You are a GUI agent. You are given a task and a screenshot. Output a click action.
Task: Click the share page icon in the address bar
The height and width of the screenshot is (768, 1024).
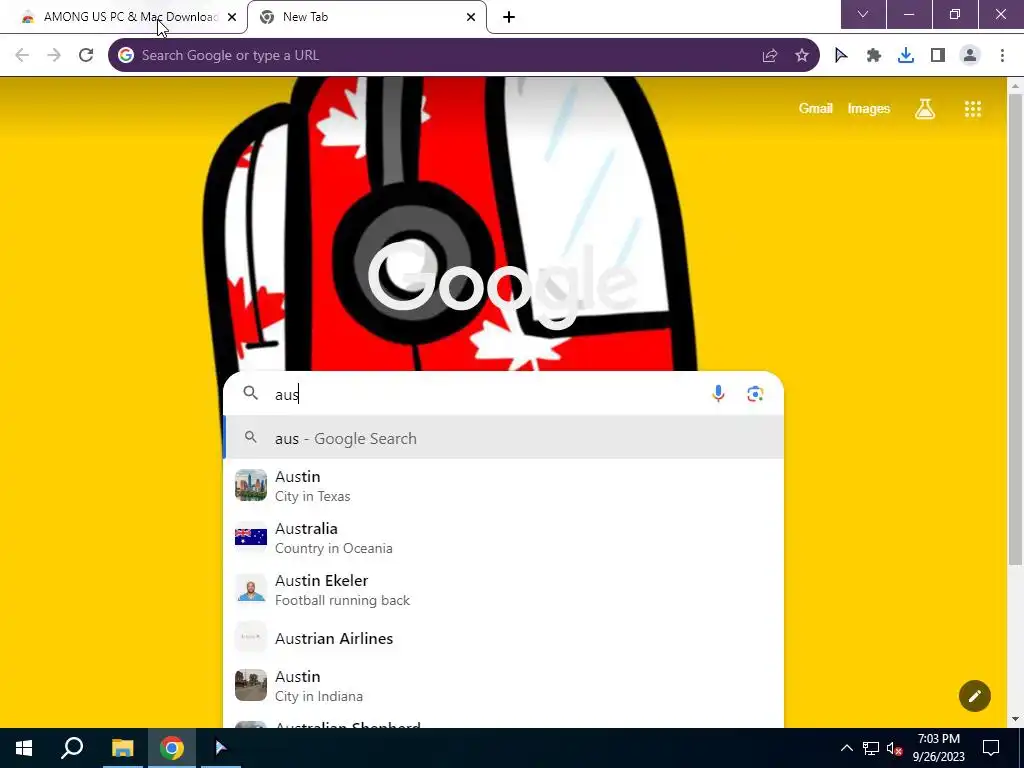pos(770,56)
